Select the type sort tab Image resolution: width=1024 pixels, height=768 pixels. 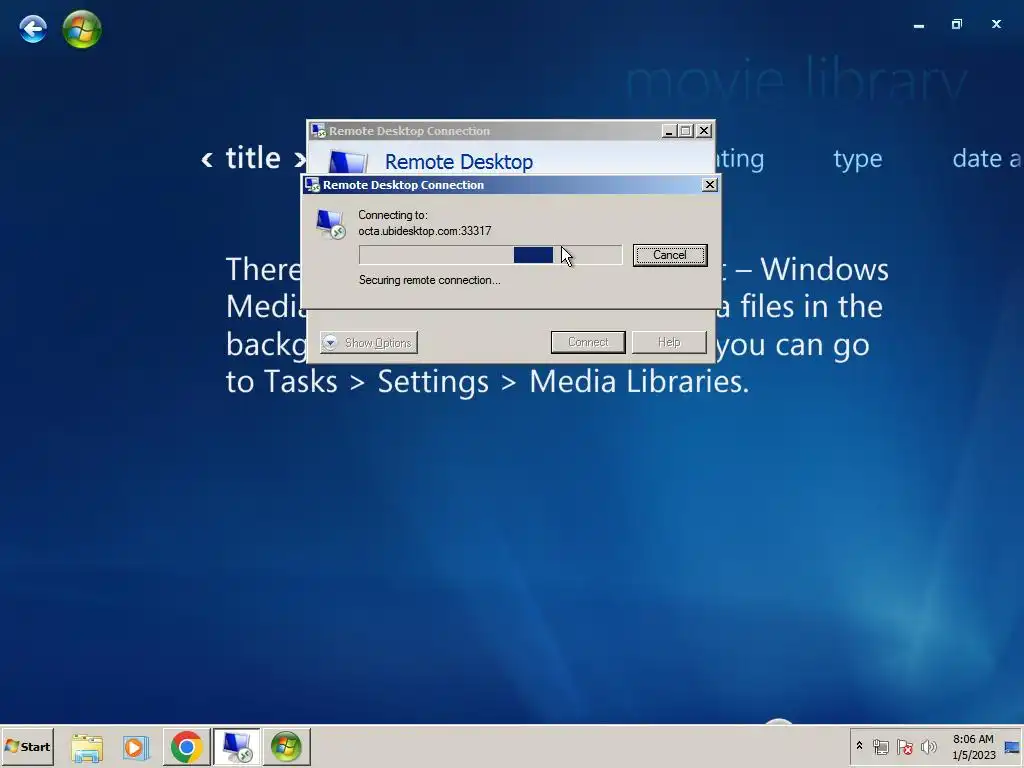click(857, 159)
